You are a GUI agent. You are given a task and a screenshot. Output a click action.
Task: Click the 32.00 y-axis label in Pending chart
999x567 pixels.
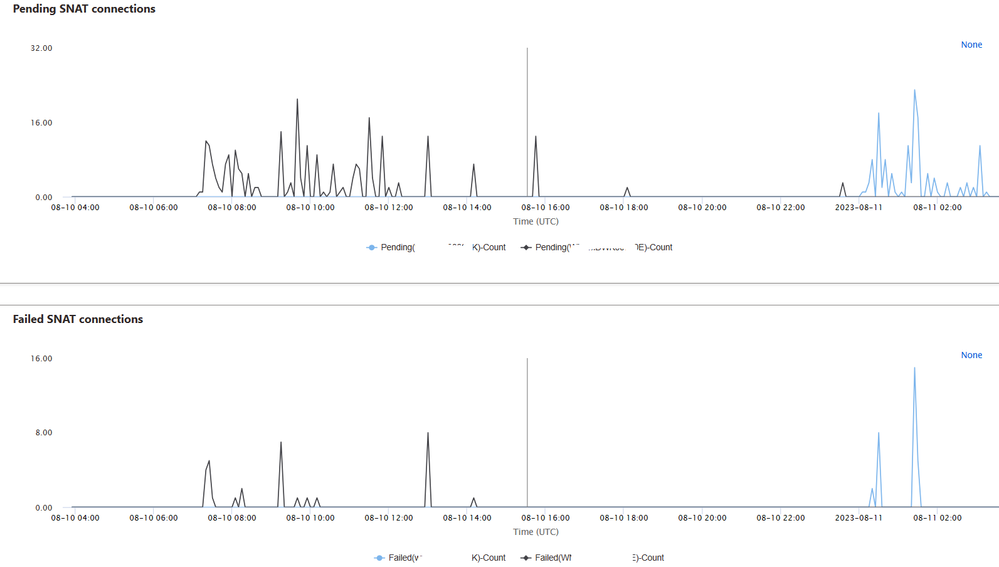coord(41,48)
